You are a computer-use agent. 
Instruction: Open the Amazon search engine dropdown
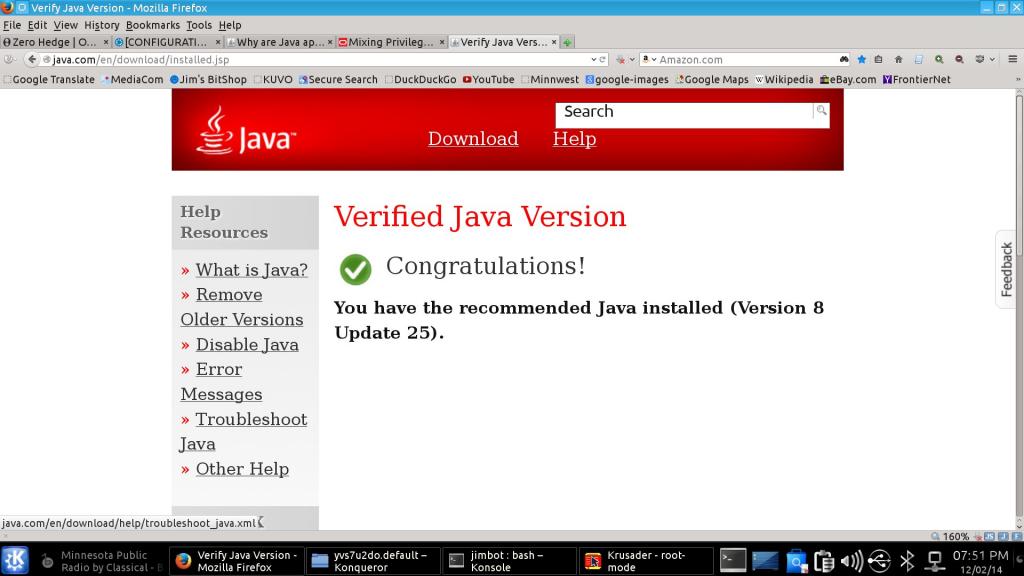click(652, 60)
